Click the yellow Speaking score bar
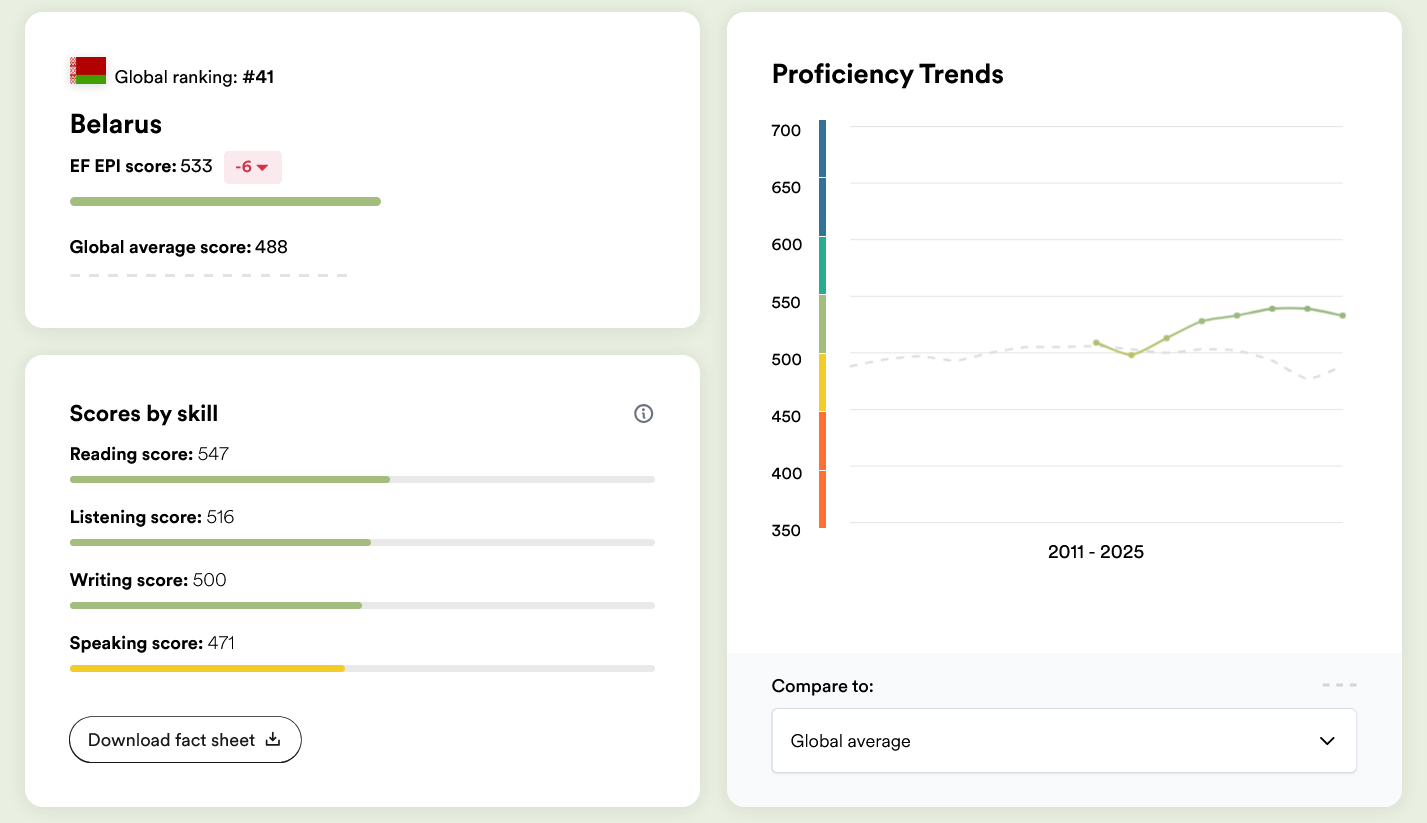This screenshot has width=1427, height=823. click(x=207, y=668)
